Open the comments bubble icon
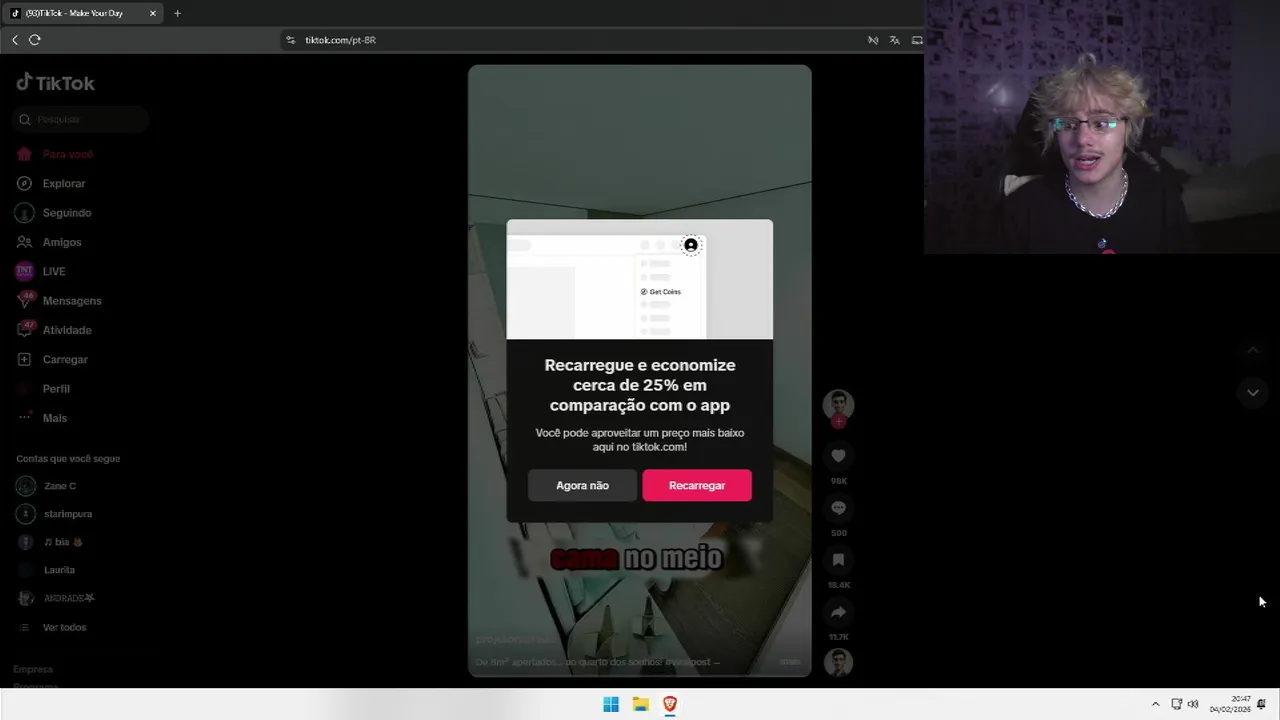Screen dimensions: 1280x720 838,508
